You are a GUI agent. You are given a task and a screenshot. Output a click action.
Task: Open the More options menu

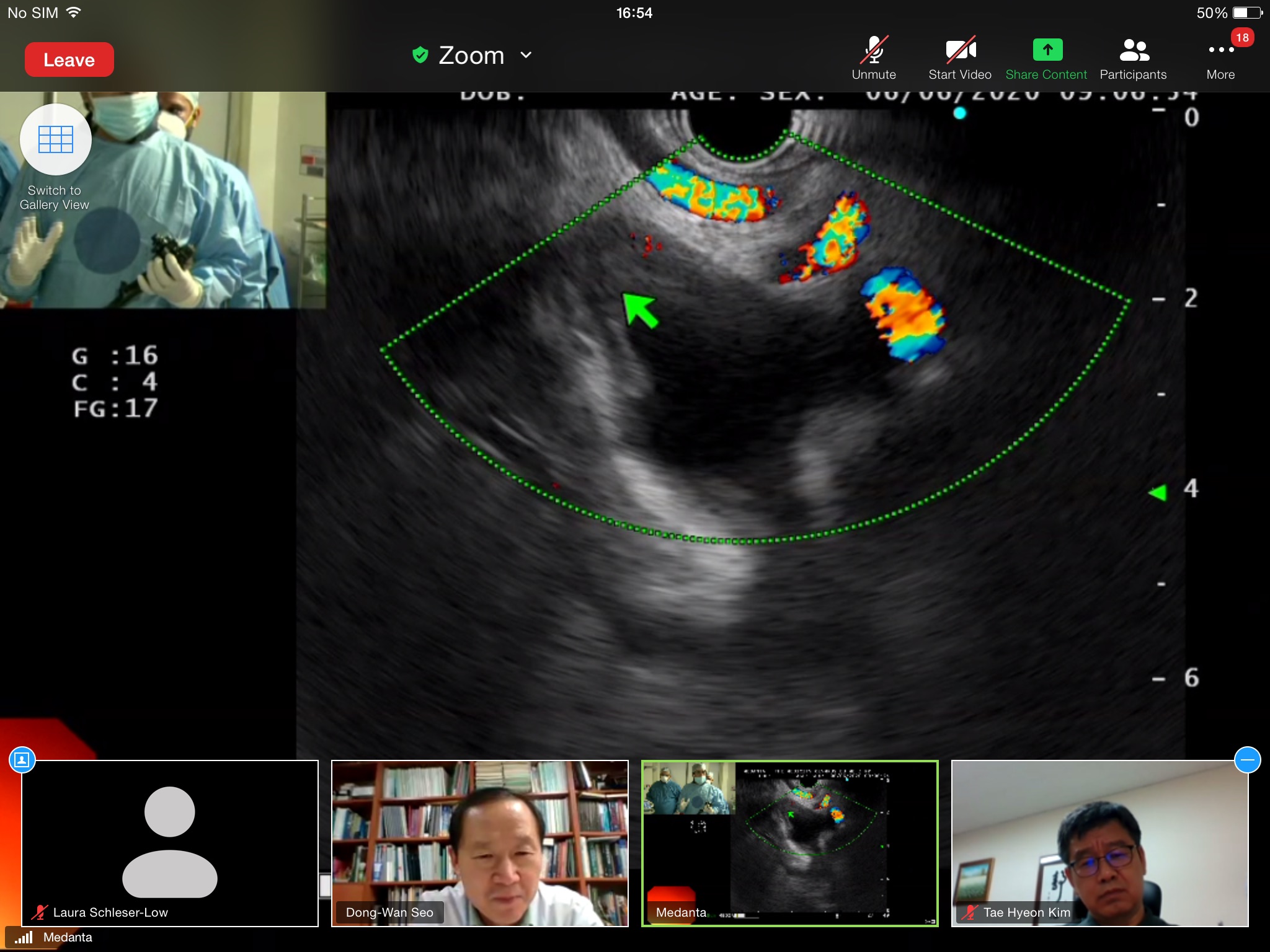(1220, 58)
